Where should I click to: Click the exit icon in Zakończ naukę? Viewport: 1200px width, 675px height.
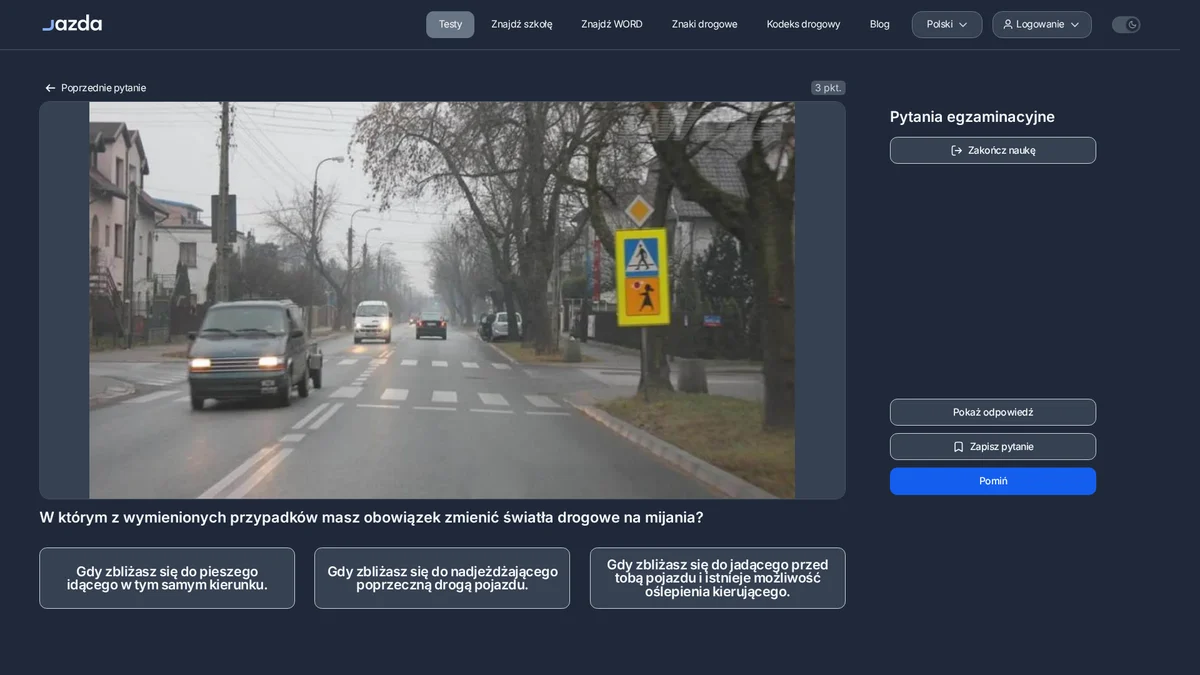click(956, 150)
